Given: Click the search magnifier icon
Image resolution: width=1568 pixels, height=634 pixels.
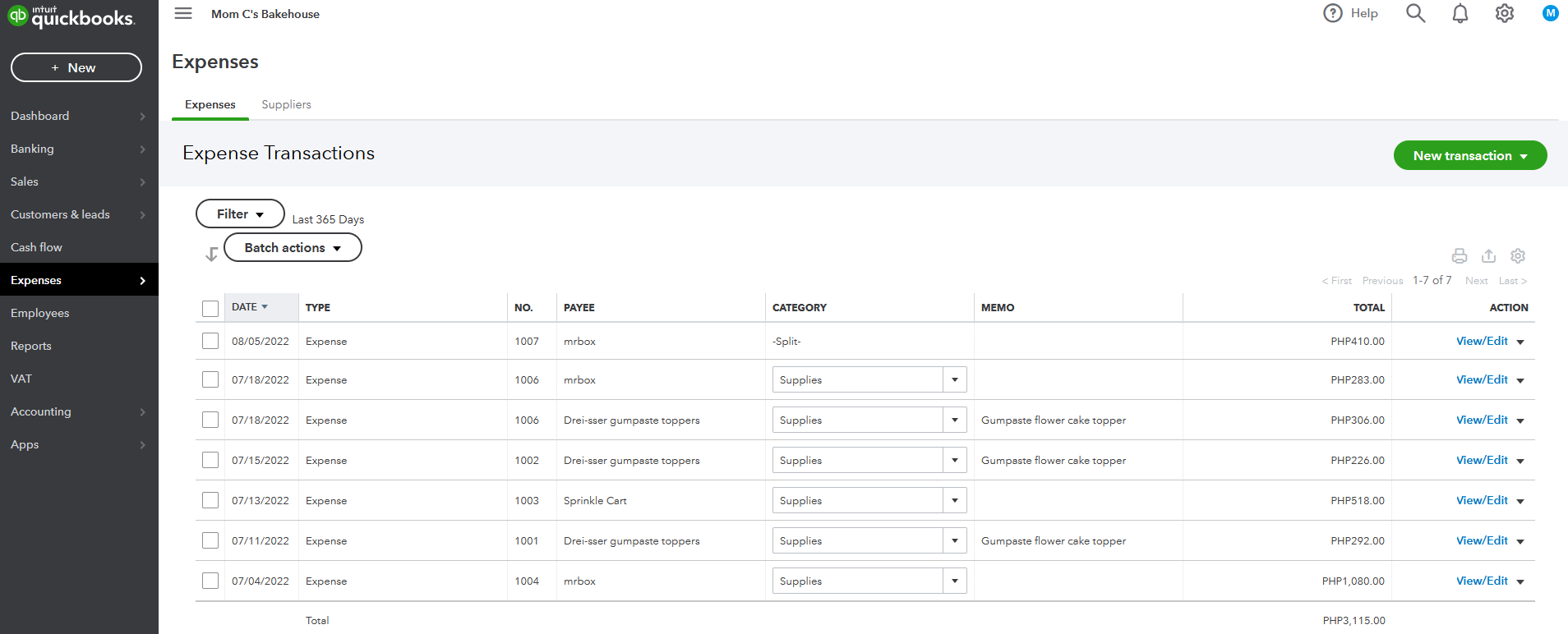Looking at the screenshot, I should (1415, 13).
